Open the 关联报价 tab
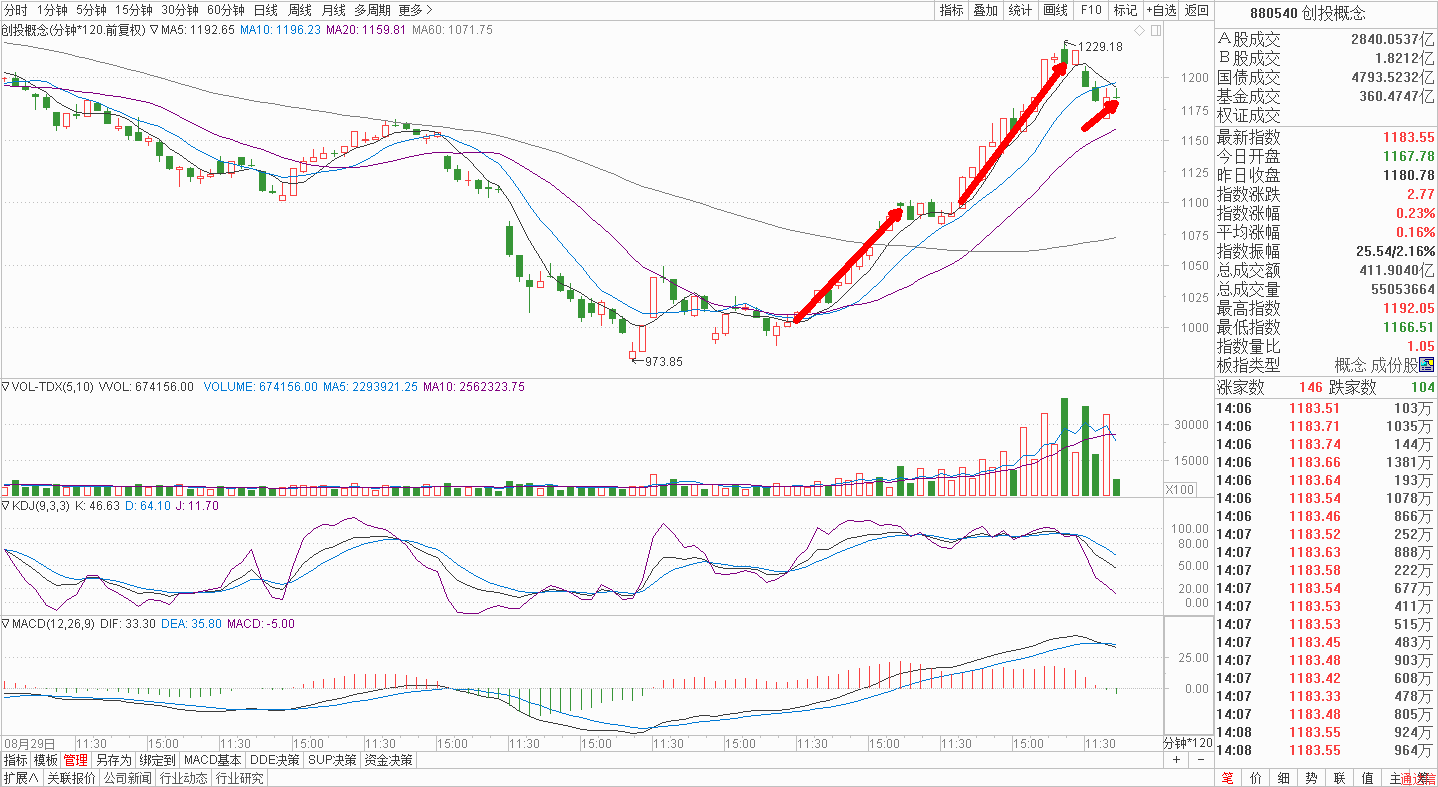This screenshot has height=787, width=1438. pyautogui.click(x=70, y=778)
